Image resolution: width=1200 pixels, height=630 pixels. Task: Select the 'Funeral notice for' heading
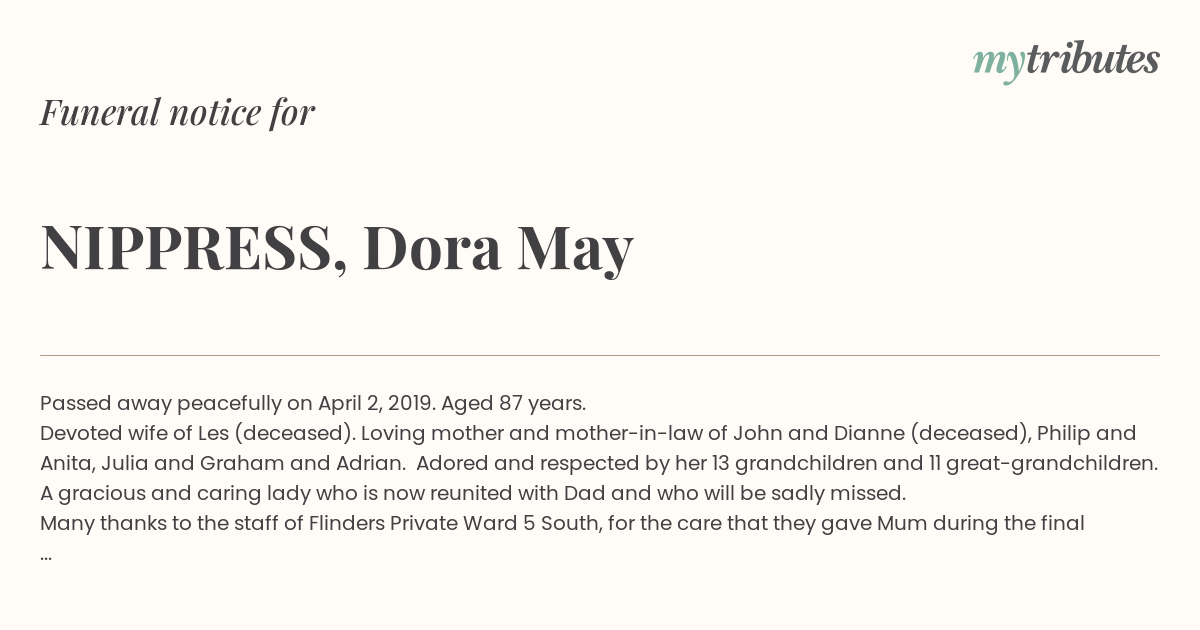click(x=177, y=113)
